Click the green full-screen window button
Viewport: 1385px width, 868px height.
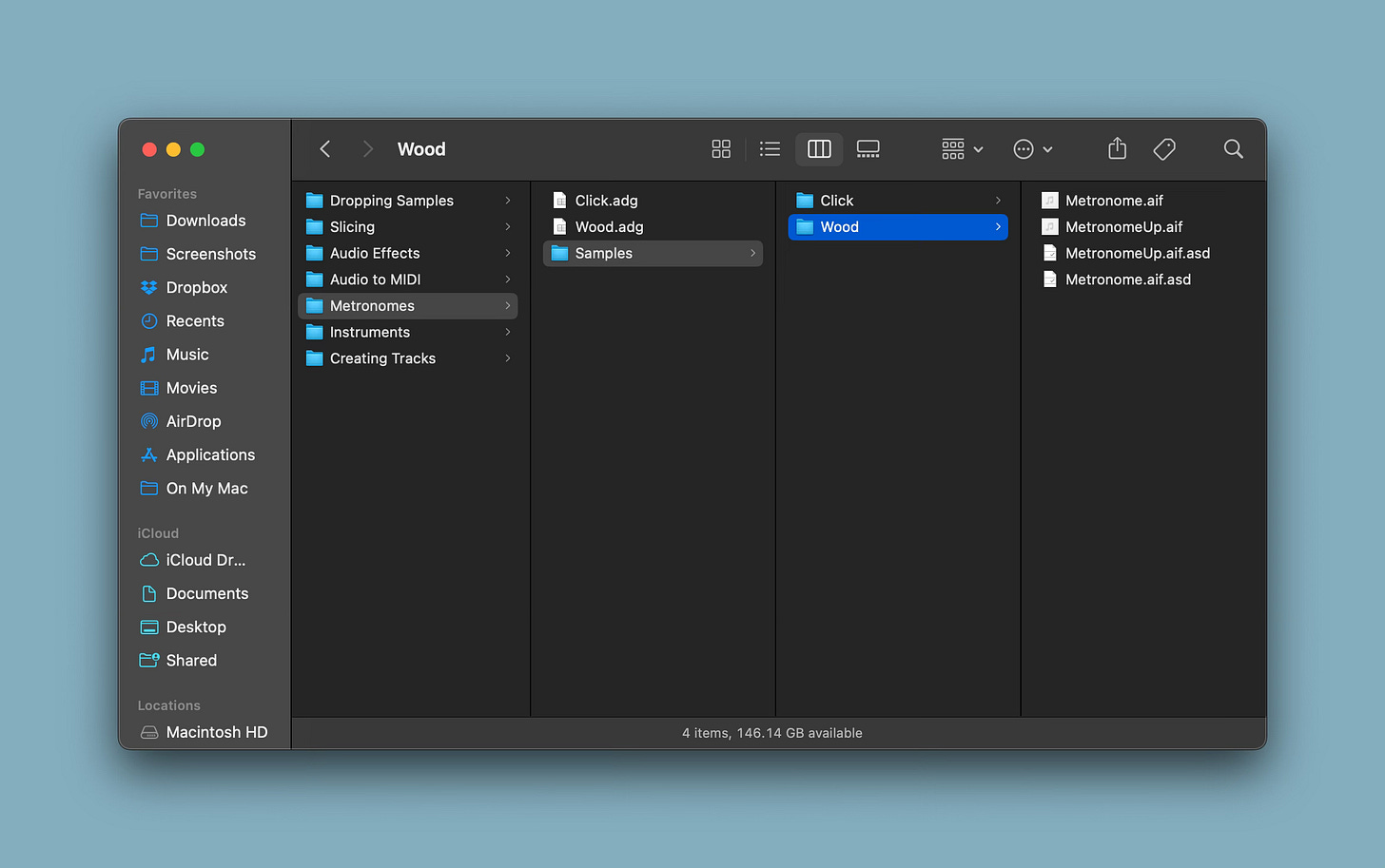[x=198, y=149]
